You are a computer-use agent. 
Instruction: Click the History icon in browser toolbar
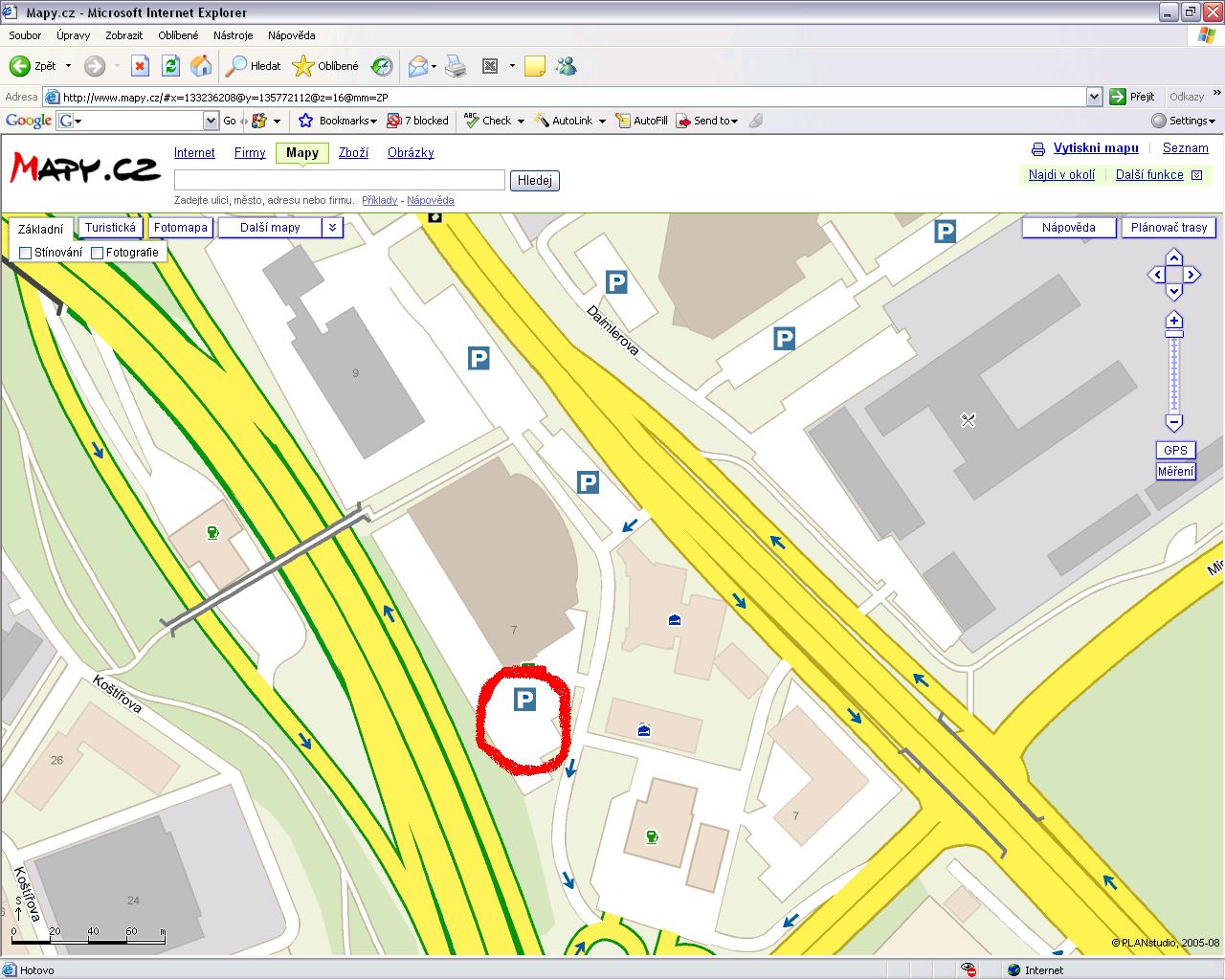[x=382, y=66]
